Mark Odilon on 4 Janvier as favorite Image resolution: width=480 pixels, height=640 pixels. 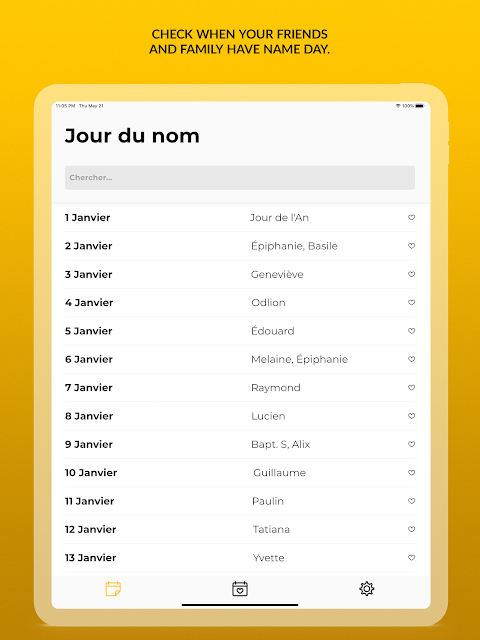(x=411, y=302)
